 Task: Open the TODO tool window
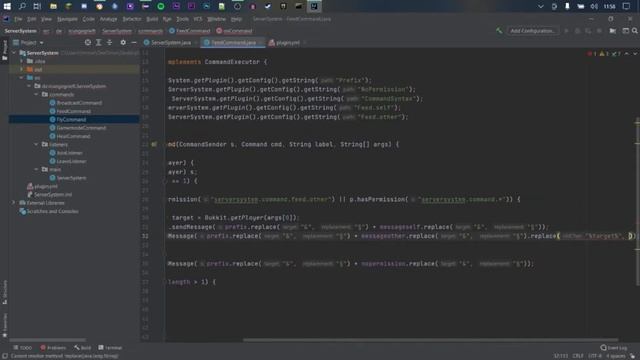click(x=22, y=348)
